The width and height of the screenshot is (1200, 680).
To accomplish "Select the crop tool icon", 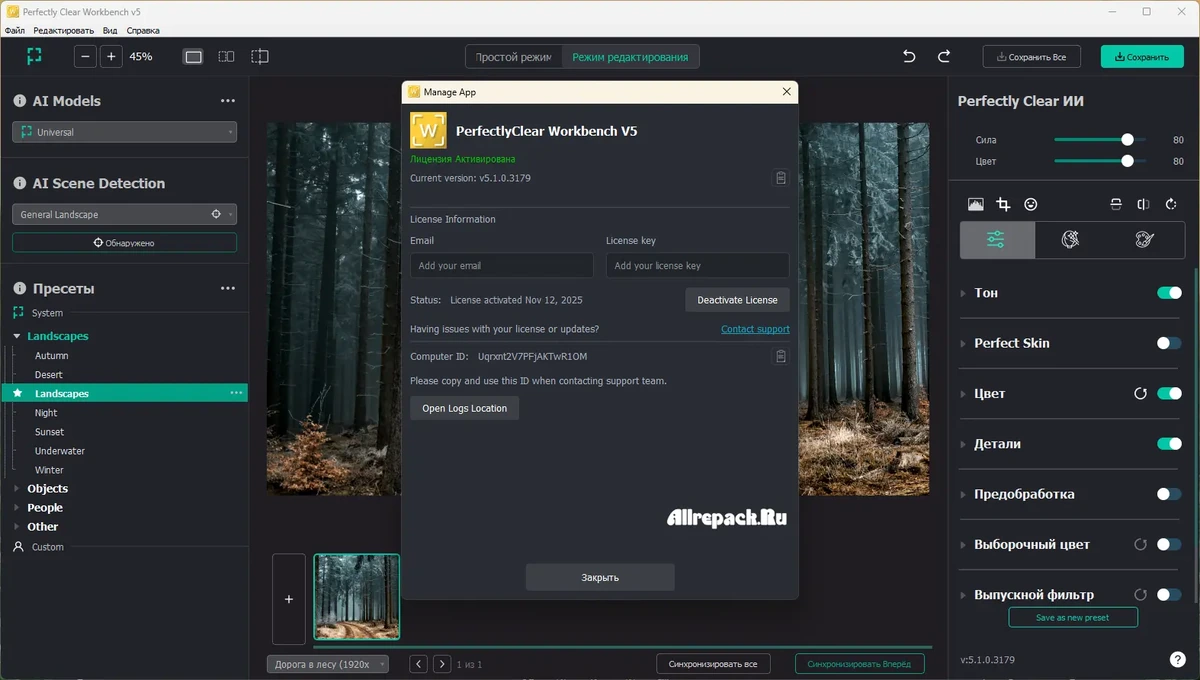I will click(1003, 204).
